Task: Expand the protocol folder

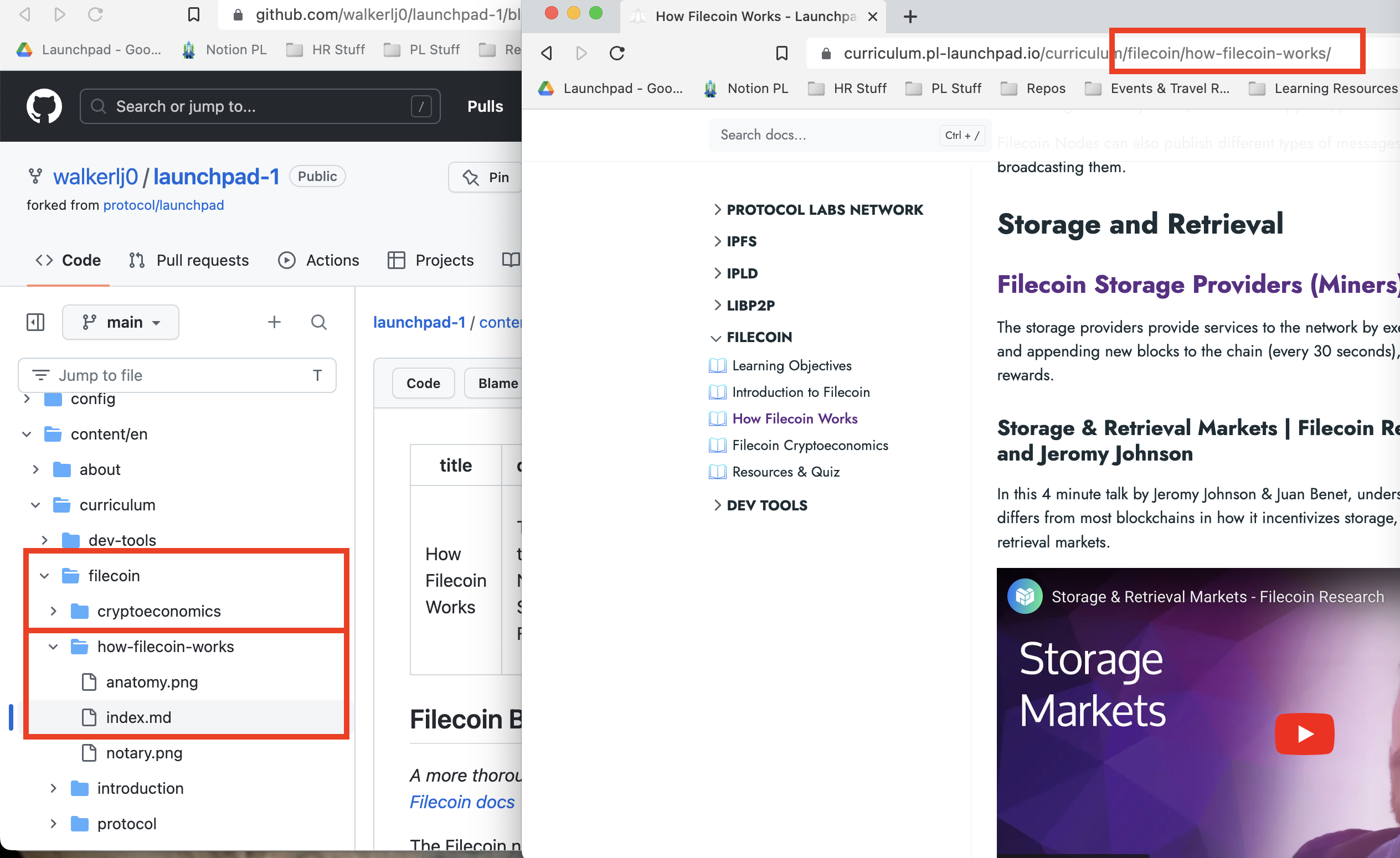Action: click(53, 824)
